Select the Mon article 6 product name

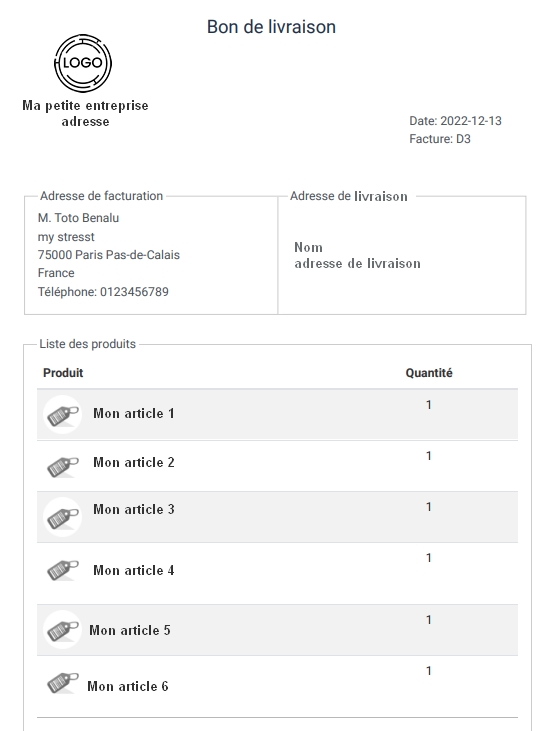(x=128, y=686)
